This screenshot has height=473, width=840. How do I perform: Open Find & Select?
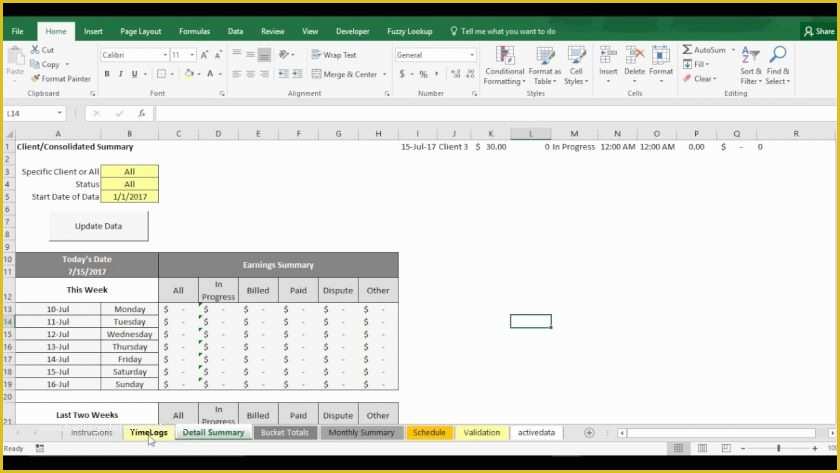pos(777,65)
